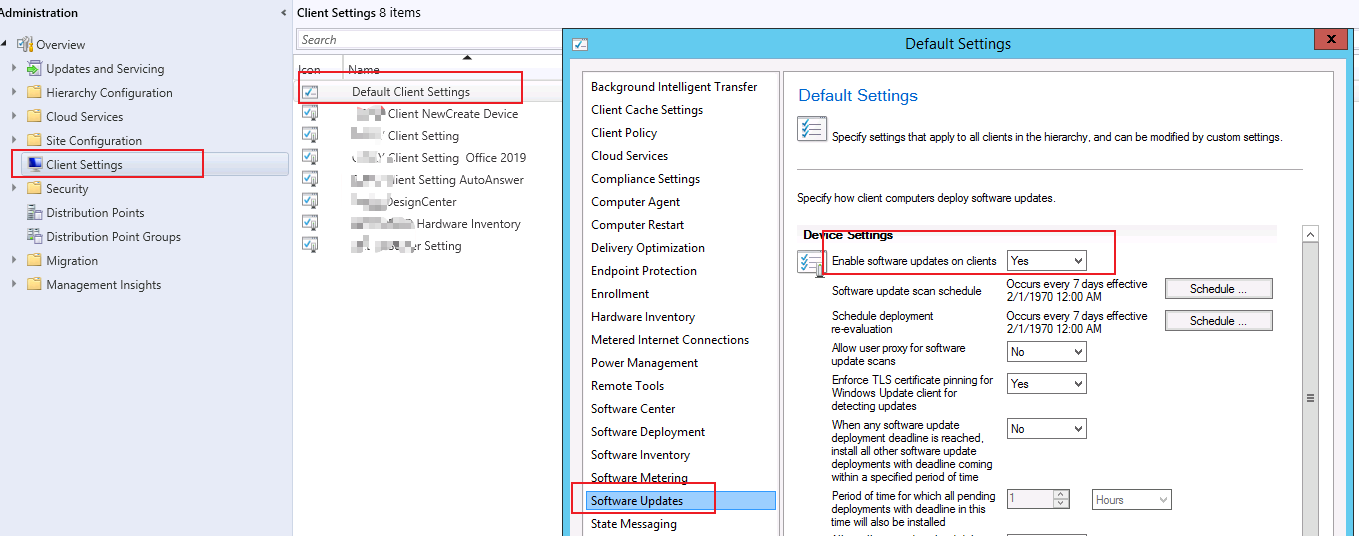Viewport: 1359px width, 536px height.
Task: Open Allow user proxy for scans dropdown
Action: point(1046,352)
